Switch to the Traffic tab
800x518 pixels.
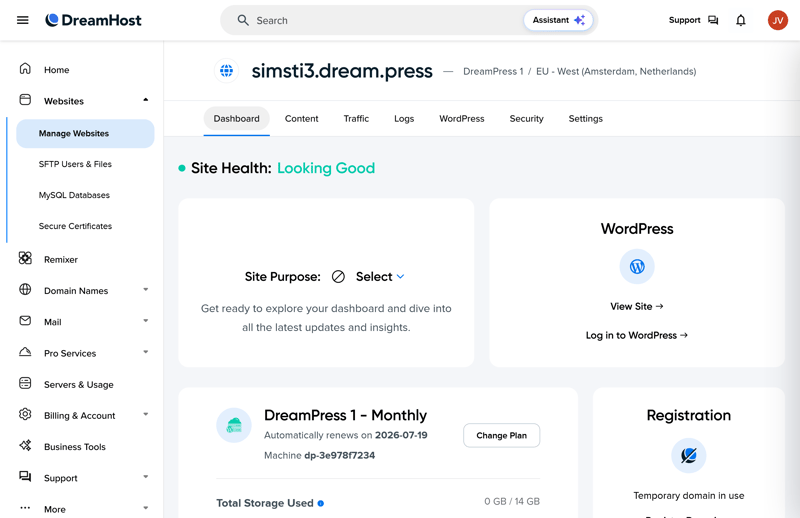point(356,118)
